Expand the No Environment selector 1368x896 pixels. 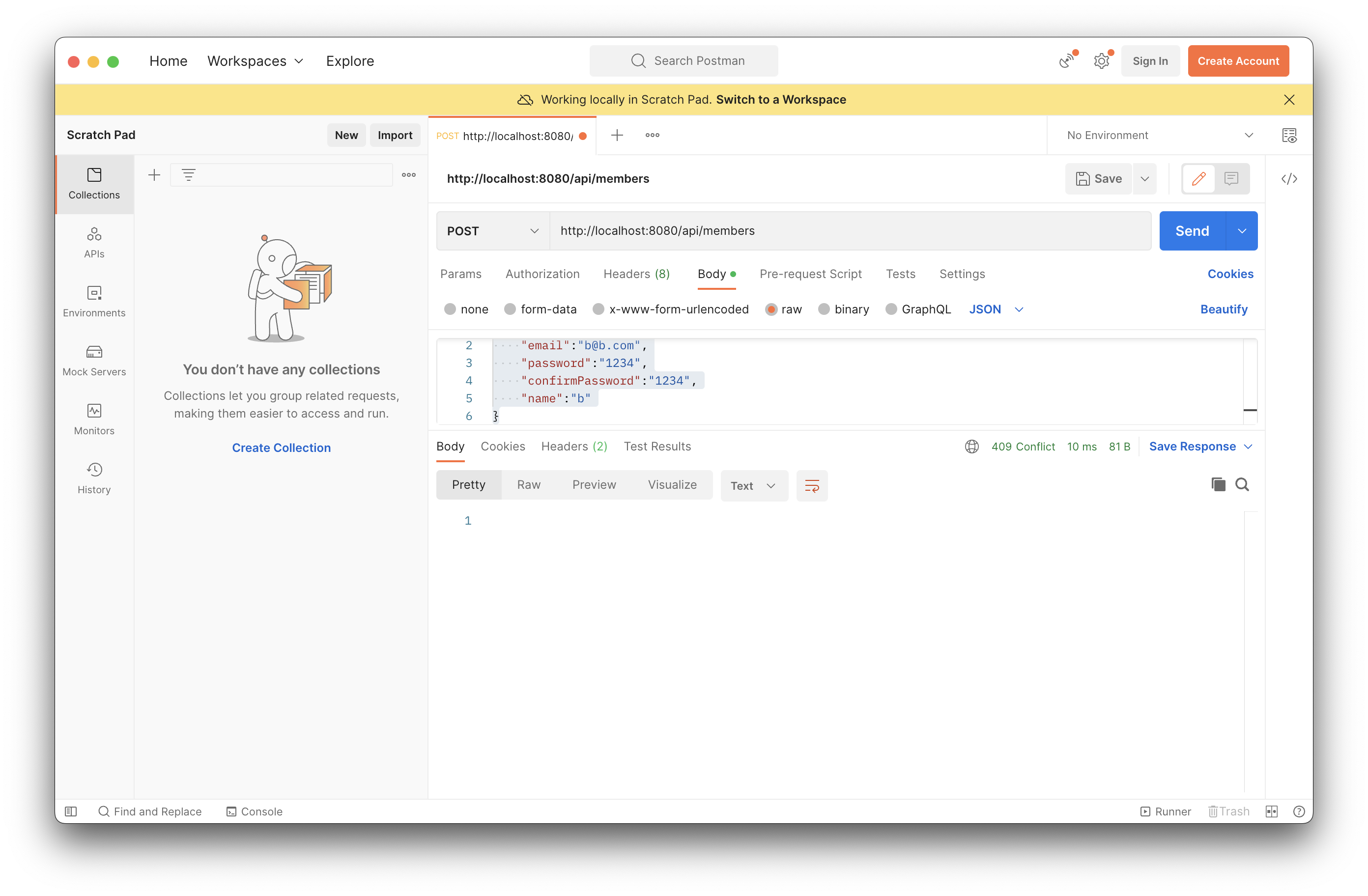coord(1159,135)
